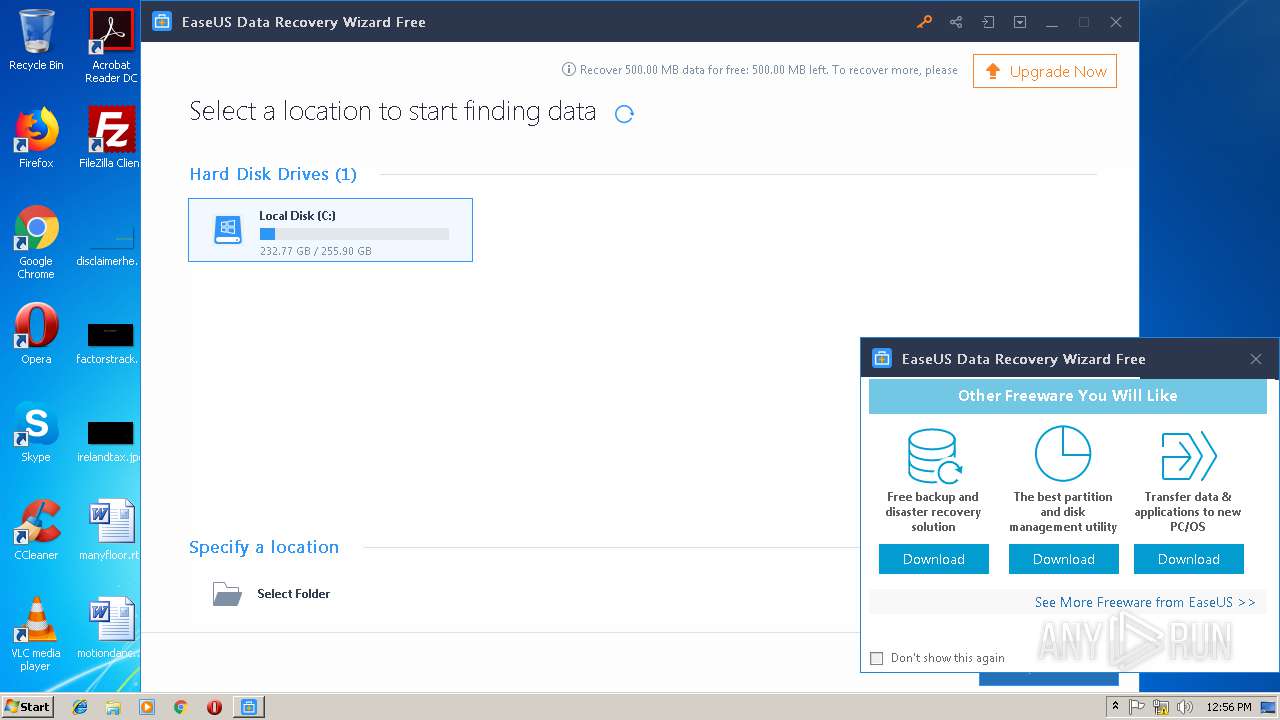Tick the Don't show this again checkbox

(877, 658)
